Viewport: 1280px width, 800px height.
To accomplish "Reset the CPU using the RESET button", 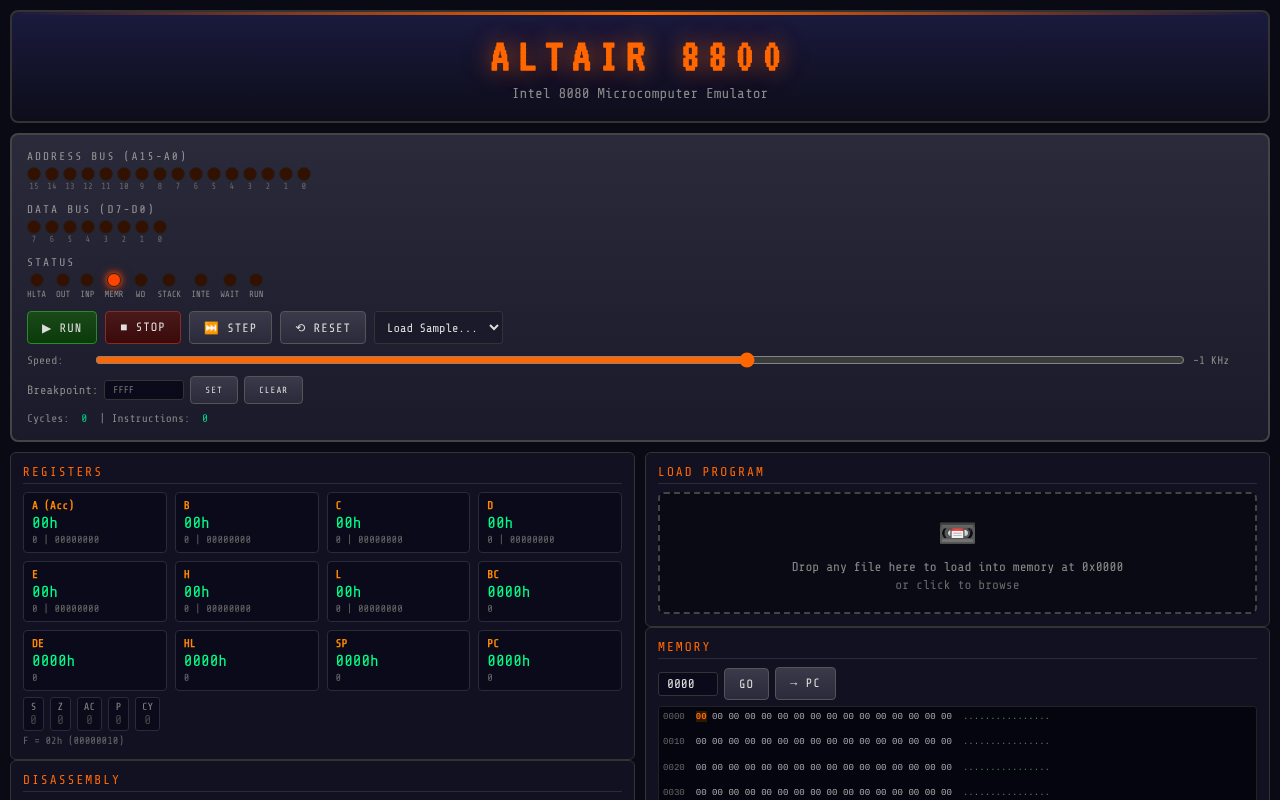I will tap(323, 328).
